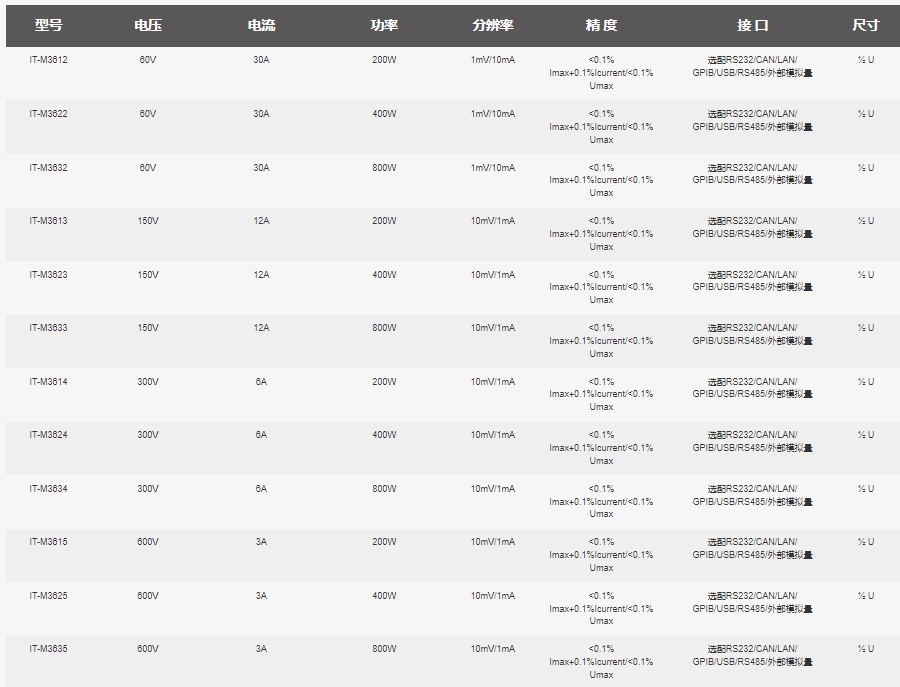Click the 800W power cell for IT-M3632
Screen dimensions: 900x687
384,168
